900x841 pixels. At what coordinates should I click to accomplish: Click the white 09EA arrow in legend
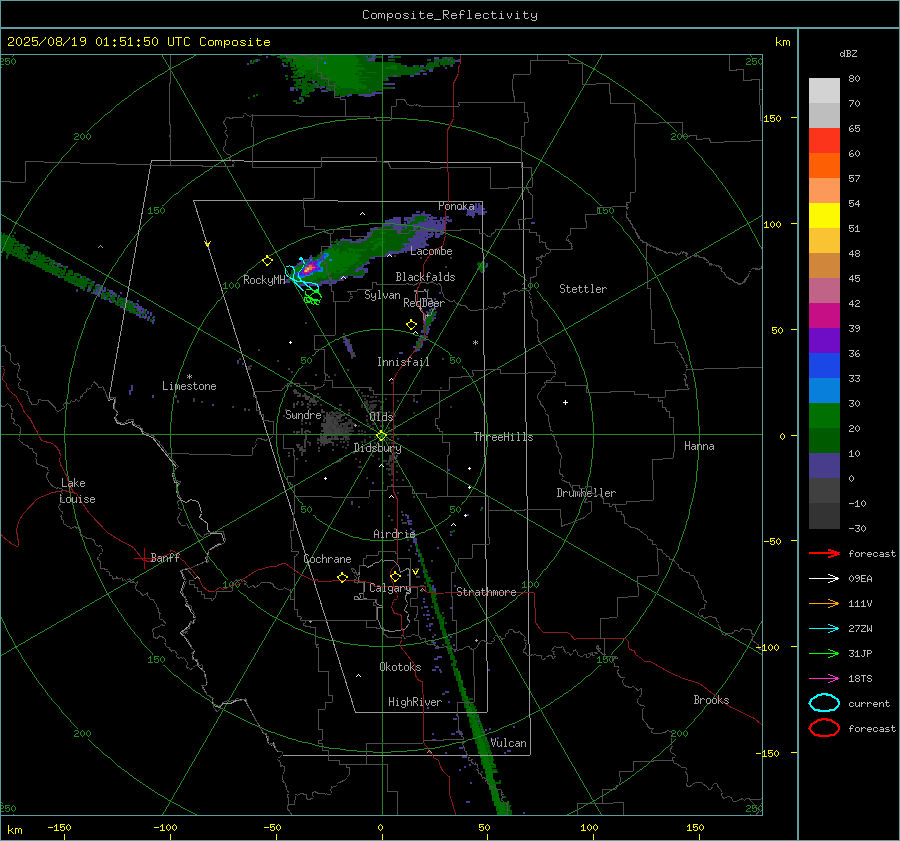click(824, 578)
